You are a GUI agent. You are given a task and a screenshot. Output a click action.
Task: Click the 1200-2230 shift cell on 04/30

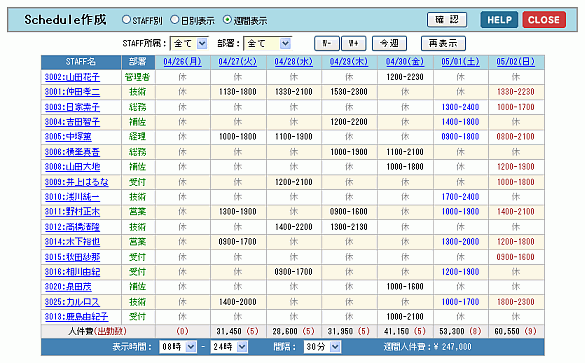point(405,77)
